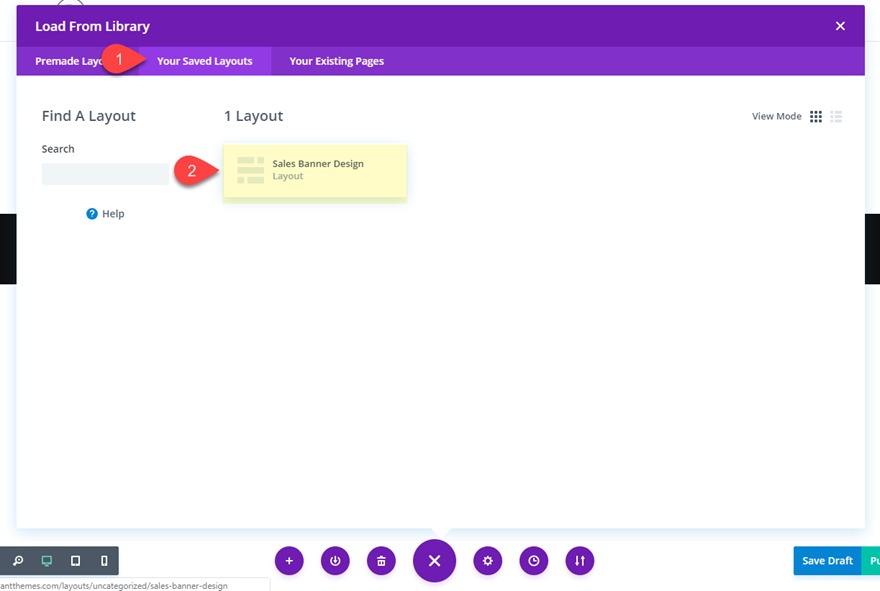
Task: Click the layout Search input field
Action: (105, 174)
